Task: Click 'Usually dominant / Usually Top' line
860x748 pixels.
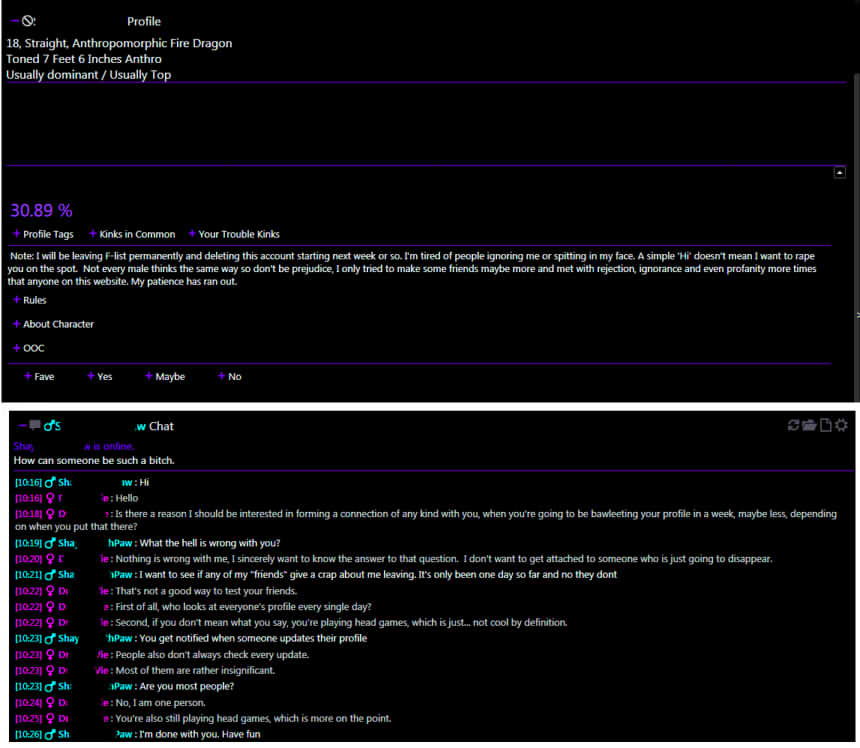Action: click(x=88, y=75)
